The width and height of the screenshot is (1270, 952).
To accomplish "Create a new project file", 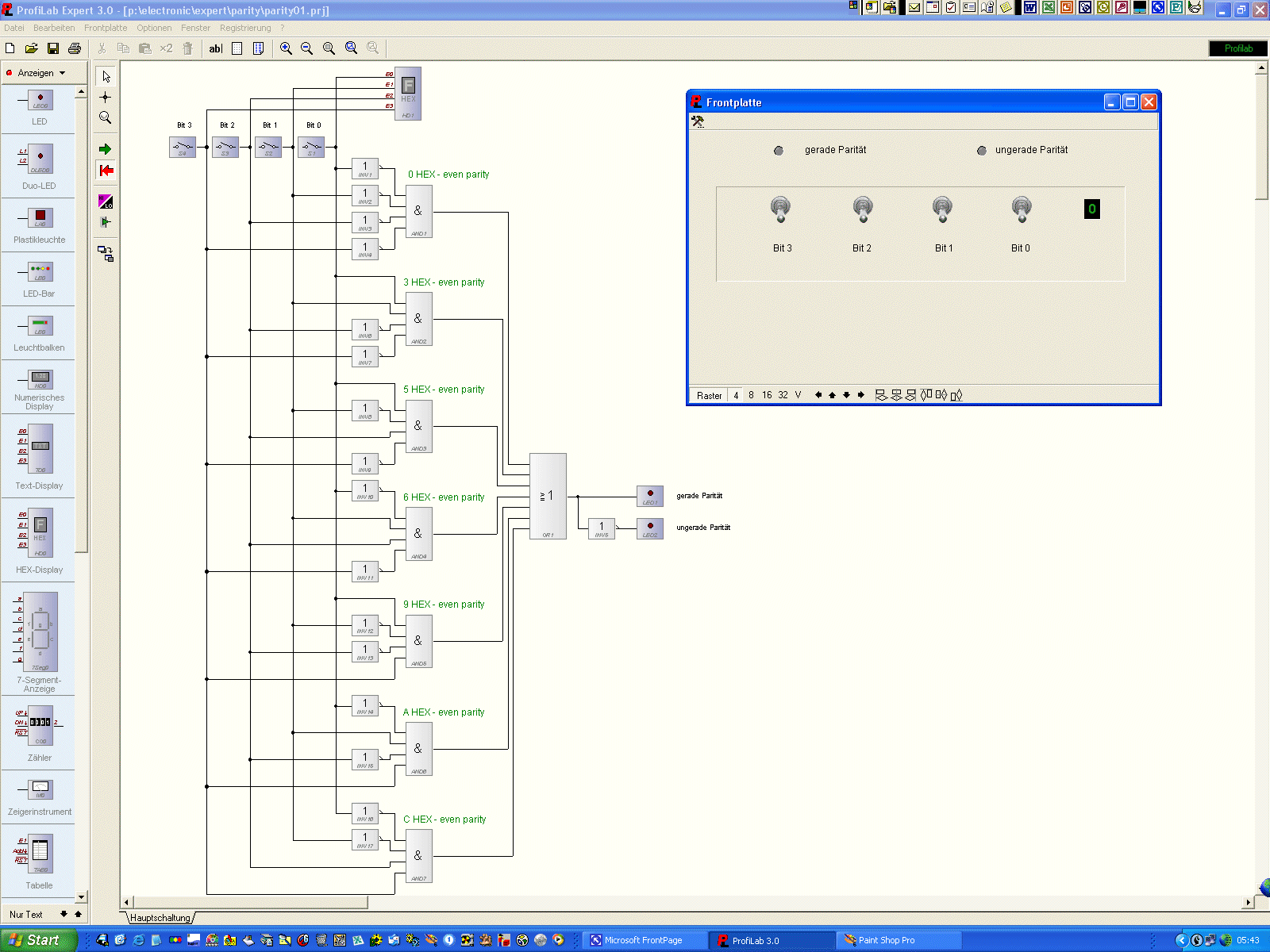I will (10, 48).
